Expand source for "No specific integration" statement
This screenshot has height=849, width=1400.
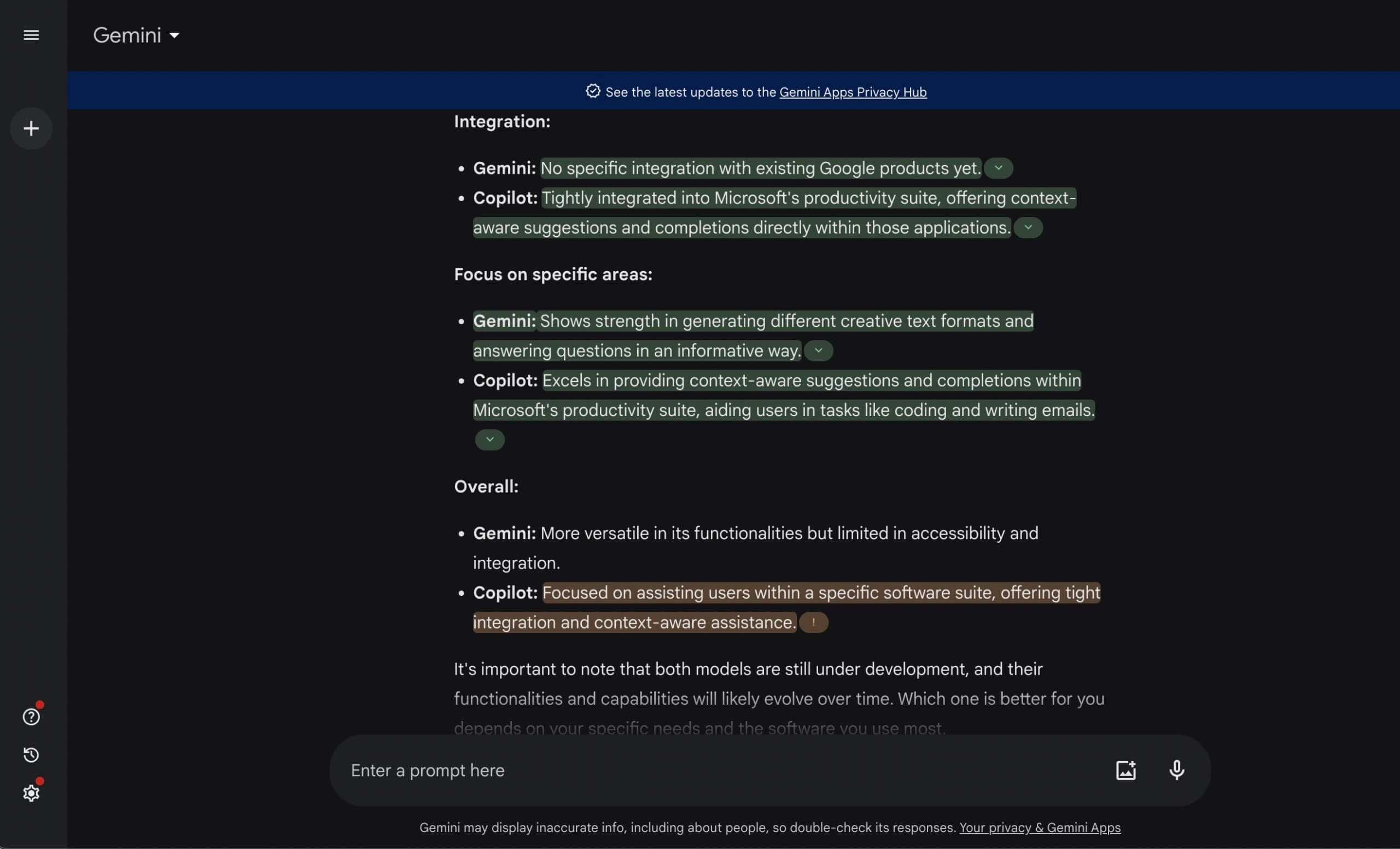point(998,168)
